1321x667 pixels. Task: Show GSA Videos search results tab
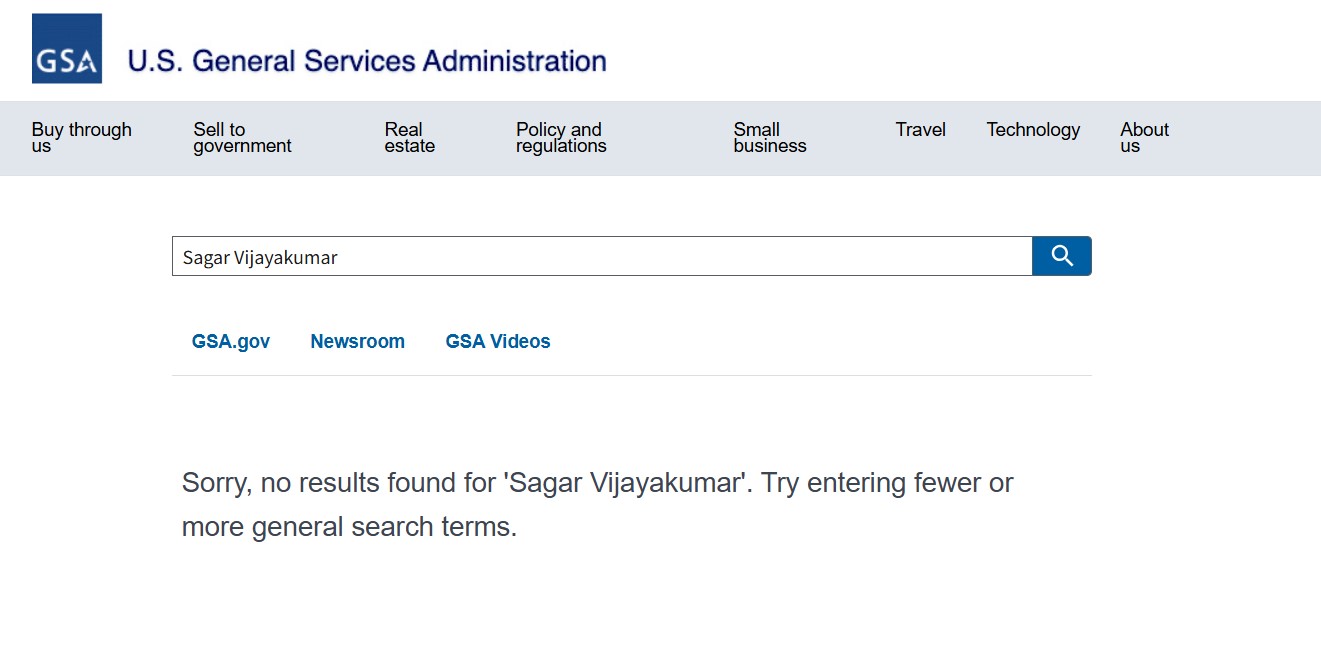click(x=498, y=342)
